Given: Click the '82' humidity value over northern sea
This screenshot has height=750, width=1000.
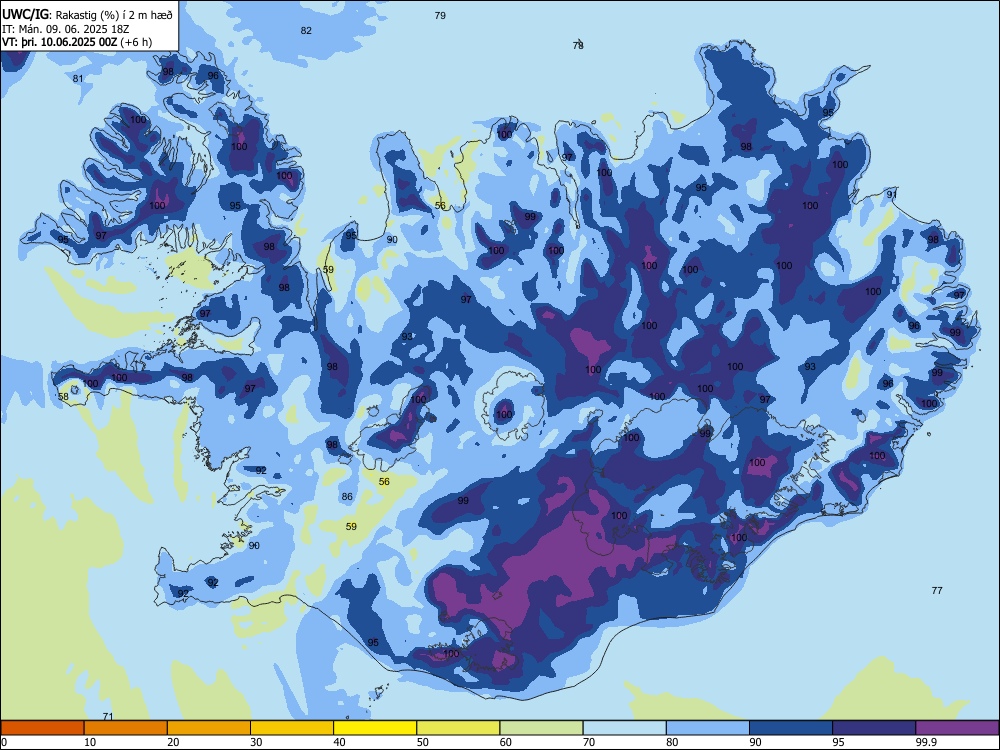Looking at the screenshot, I should point(306,31).
